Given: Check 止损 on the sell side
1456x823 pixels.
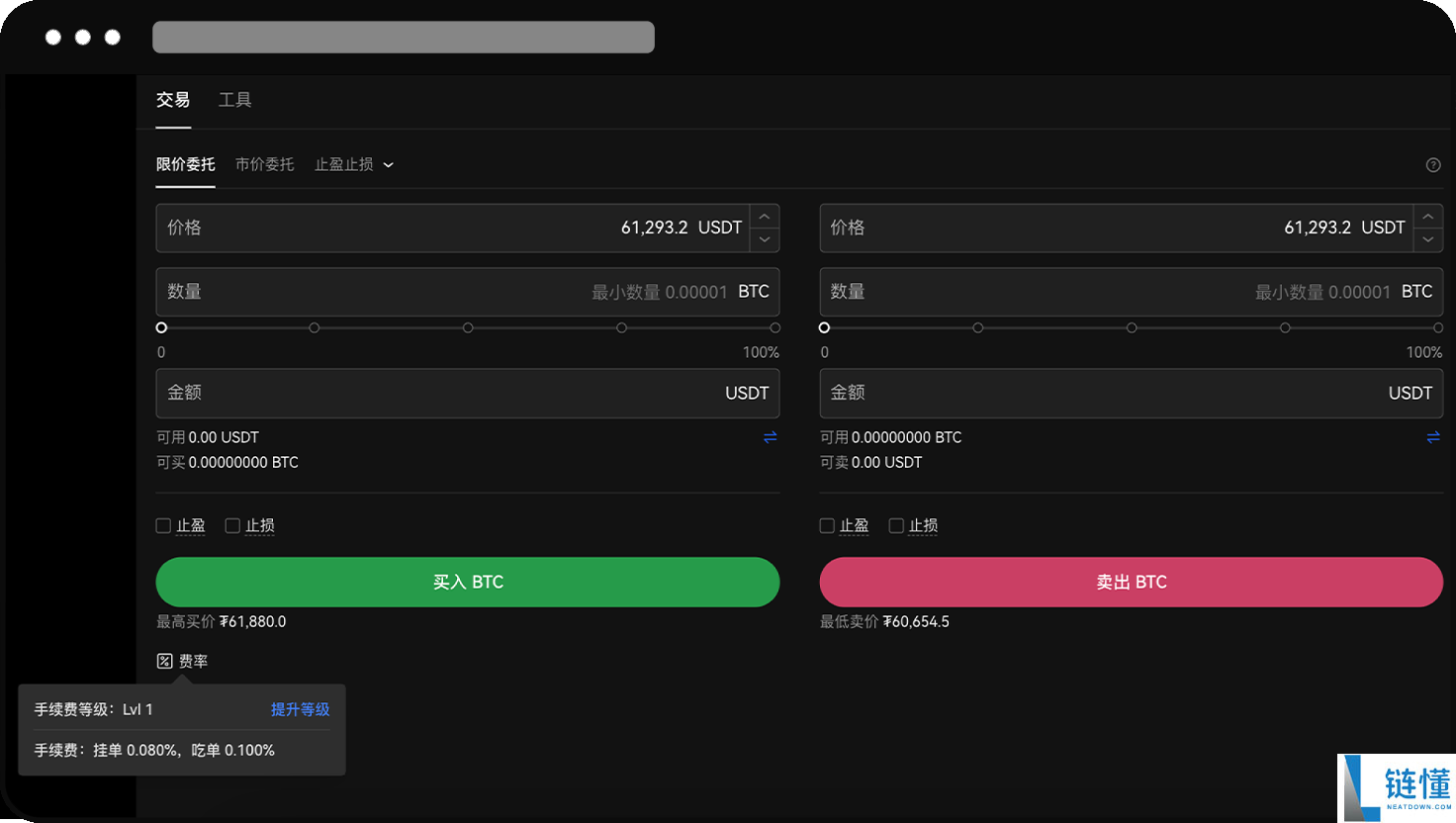Looking at the screenshot, I should (895, 525).
